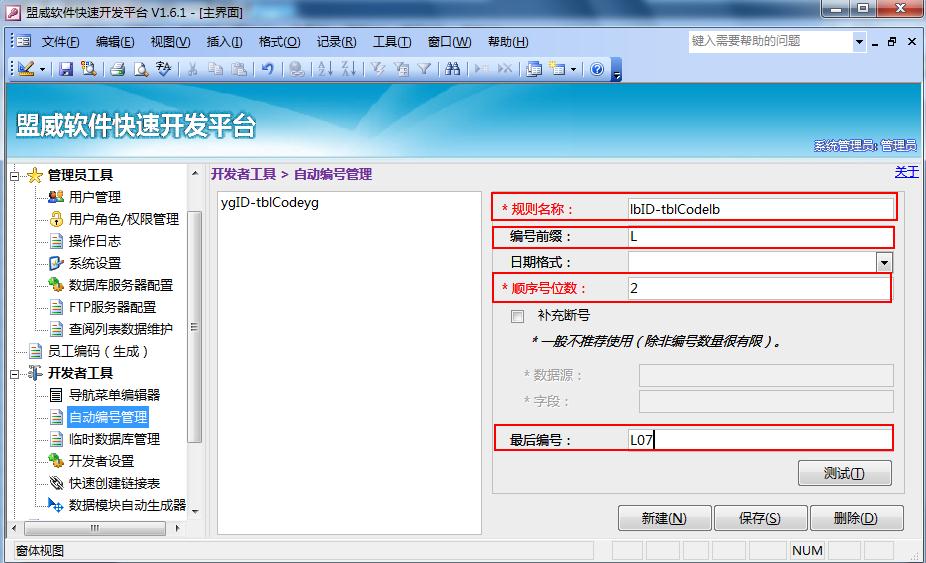Click the blue Help question icon

pos(597,69)
